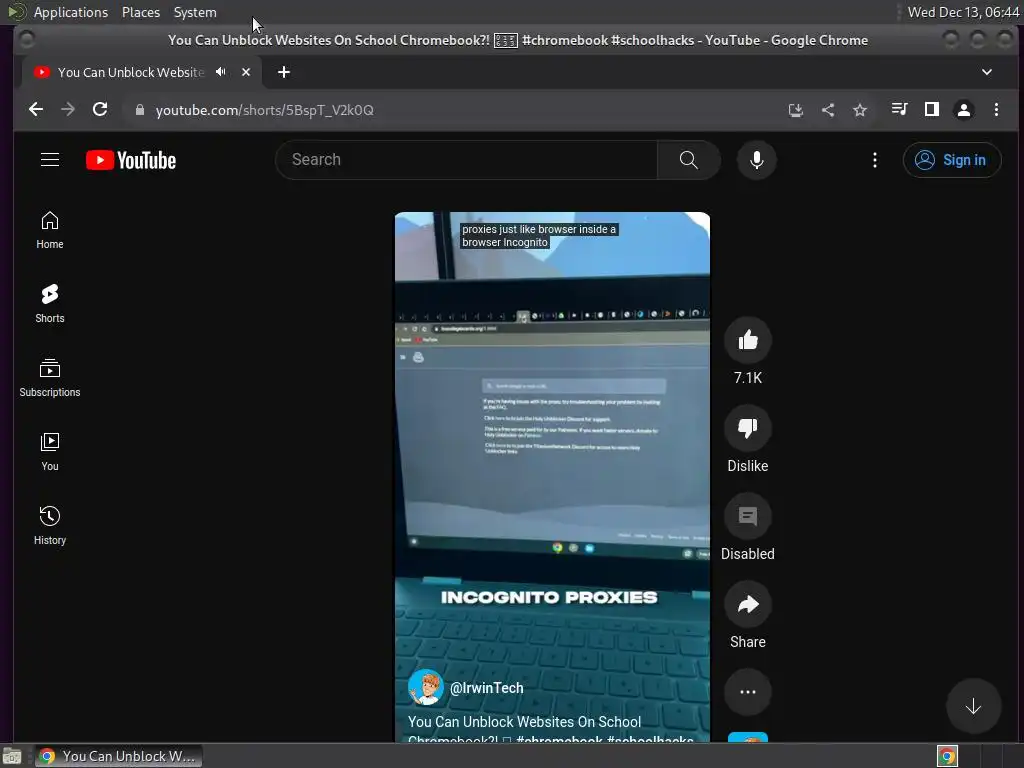The height and width of the screenshot is (768, 1024).
Task: Open Subscriptions in the sidebar
Action: (x=50, y=377)
